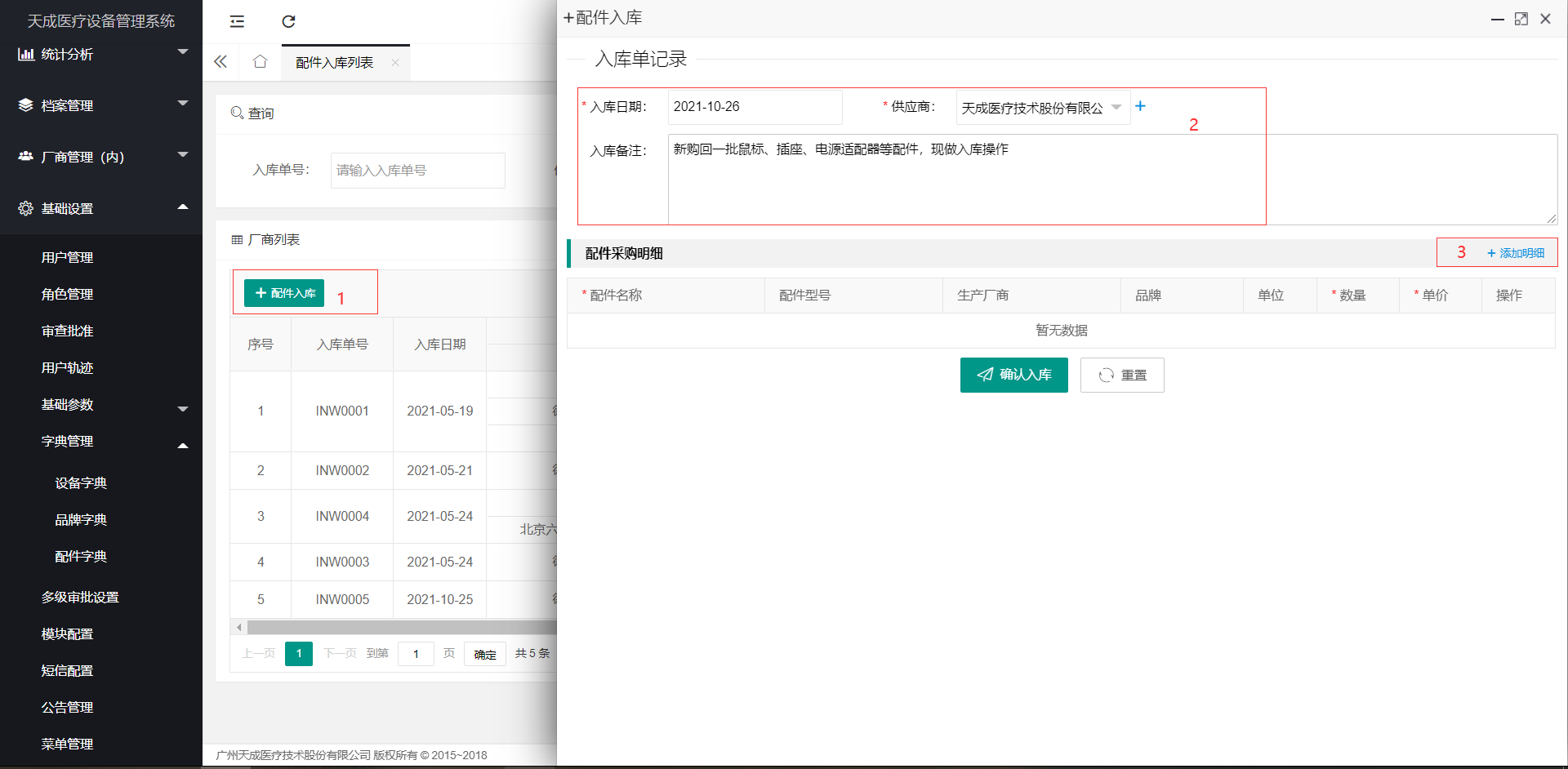1568x769 pixels.
Task: Expand 基础参数 submenu
Action: [101, 404]
